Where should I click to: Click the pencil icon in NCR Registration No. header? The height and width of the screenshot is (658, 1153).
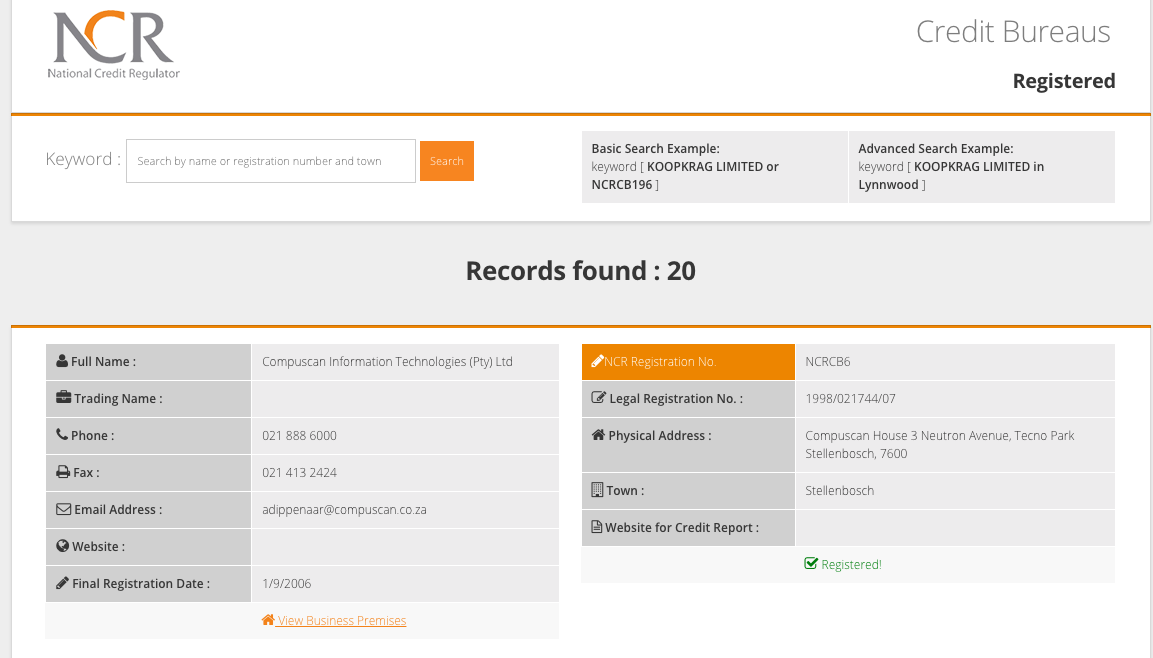pyautogui.click(x=597, y=361)
